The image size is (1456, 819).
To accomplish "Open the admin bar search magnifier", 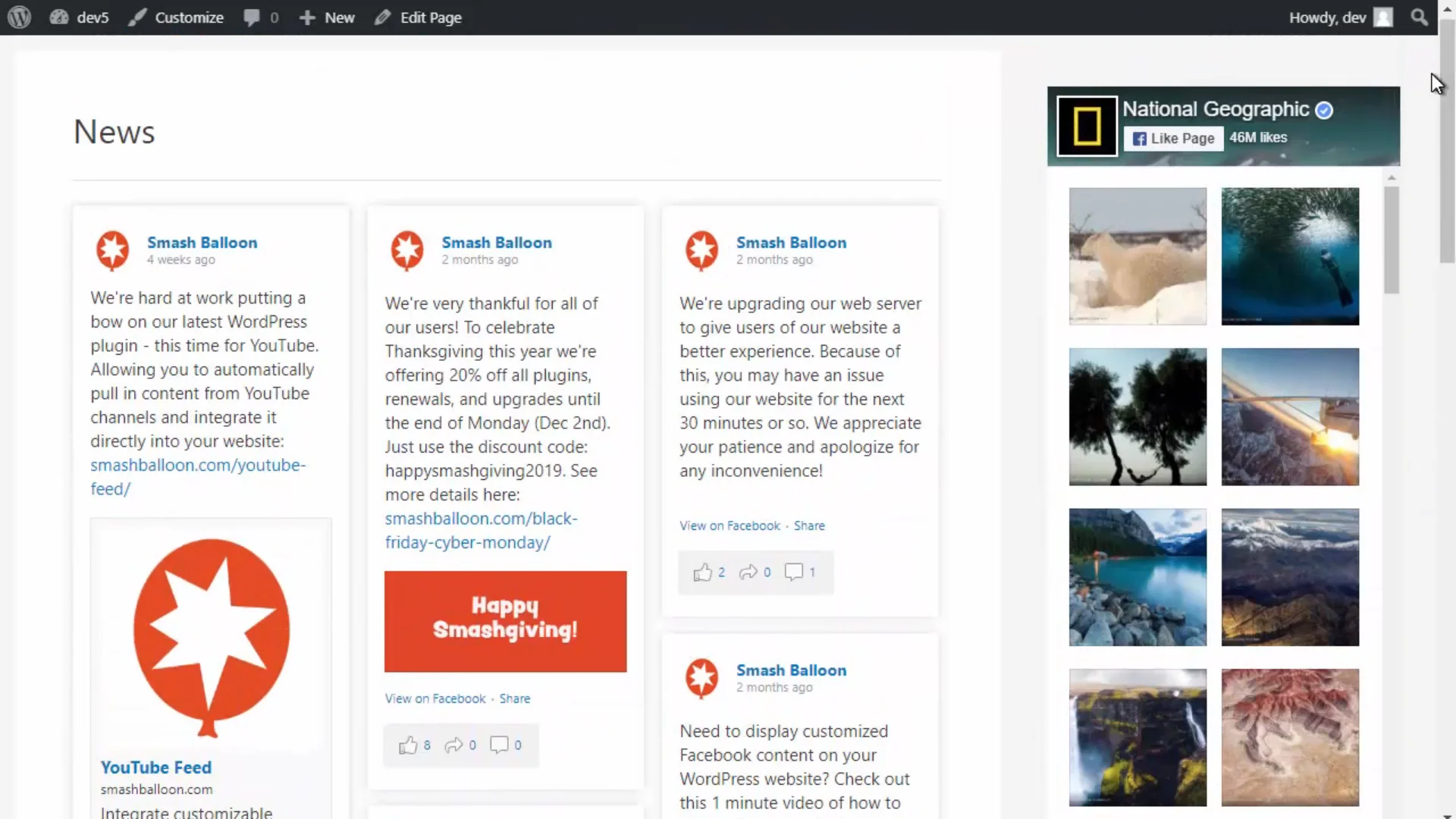I will [1419, 17].
